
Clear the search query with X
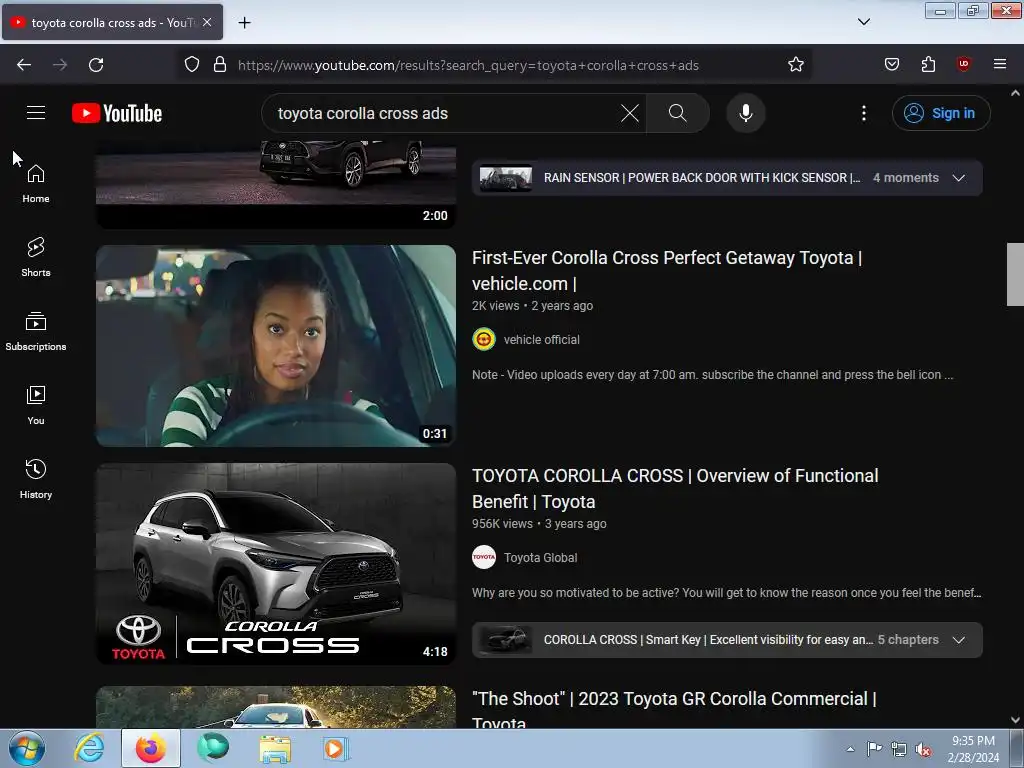tap(630, 113)
